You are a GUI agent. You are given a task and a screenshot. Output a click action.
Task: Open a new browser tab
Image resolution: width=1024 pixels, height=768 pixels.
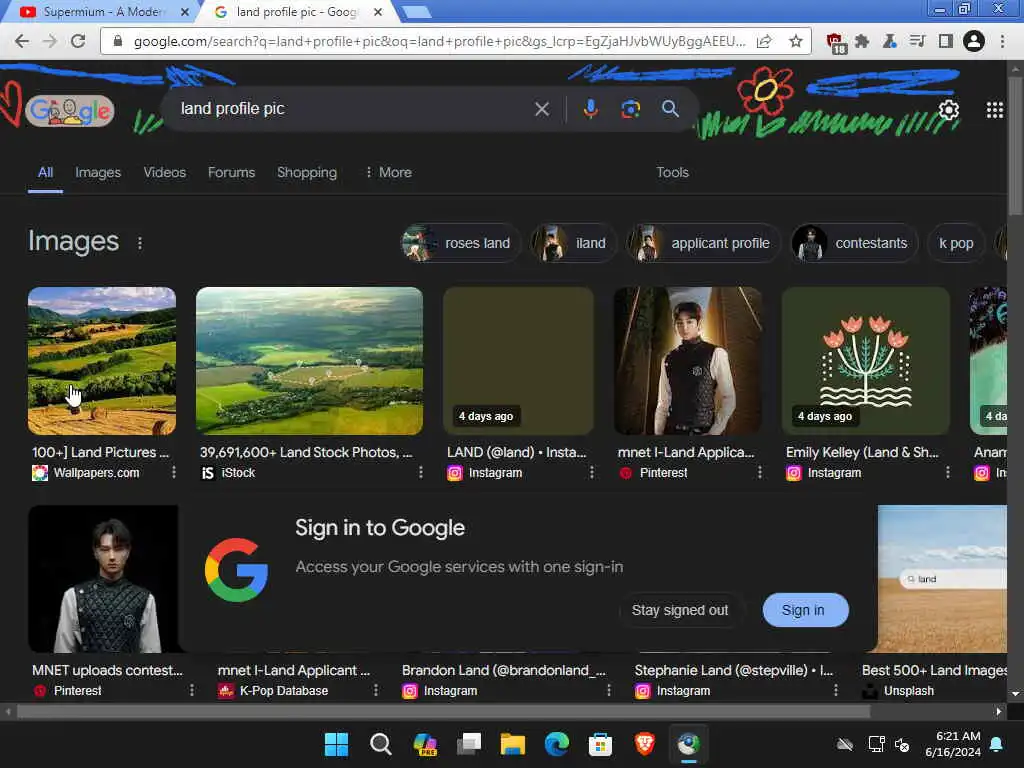415,12
